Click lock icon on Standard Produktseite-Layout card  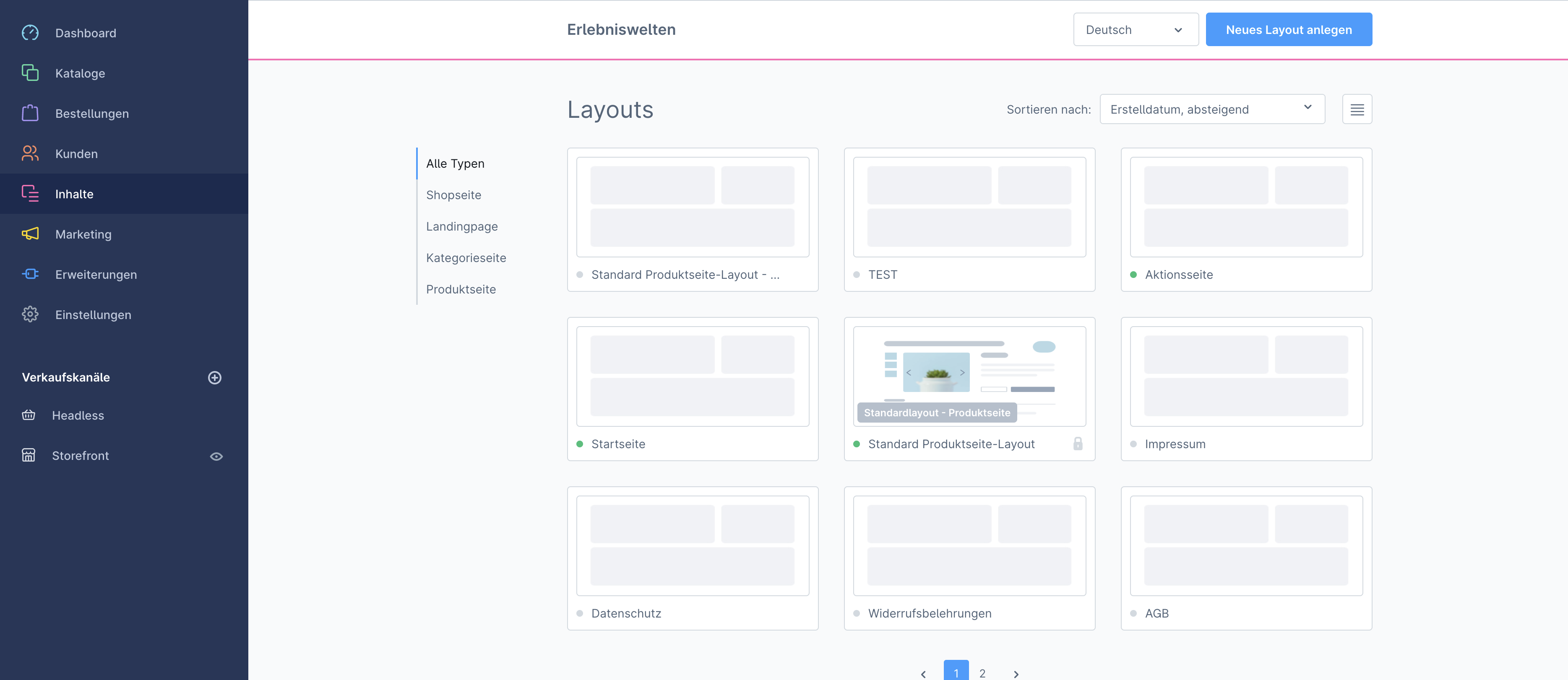[x=1077, y=444]
